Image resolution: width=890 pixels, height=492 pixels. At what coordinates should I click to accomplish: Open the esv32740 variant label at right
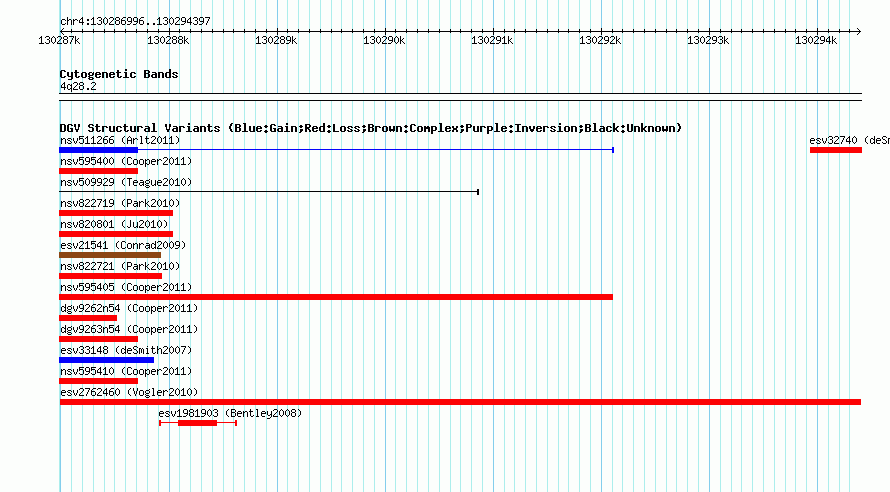(x=849, y=140)
